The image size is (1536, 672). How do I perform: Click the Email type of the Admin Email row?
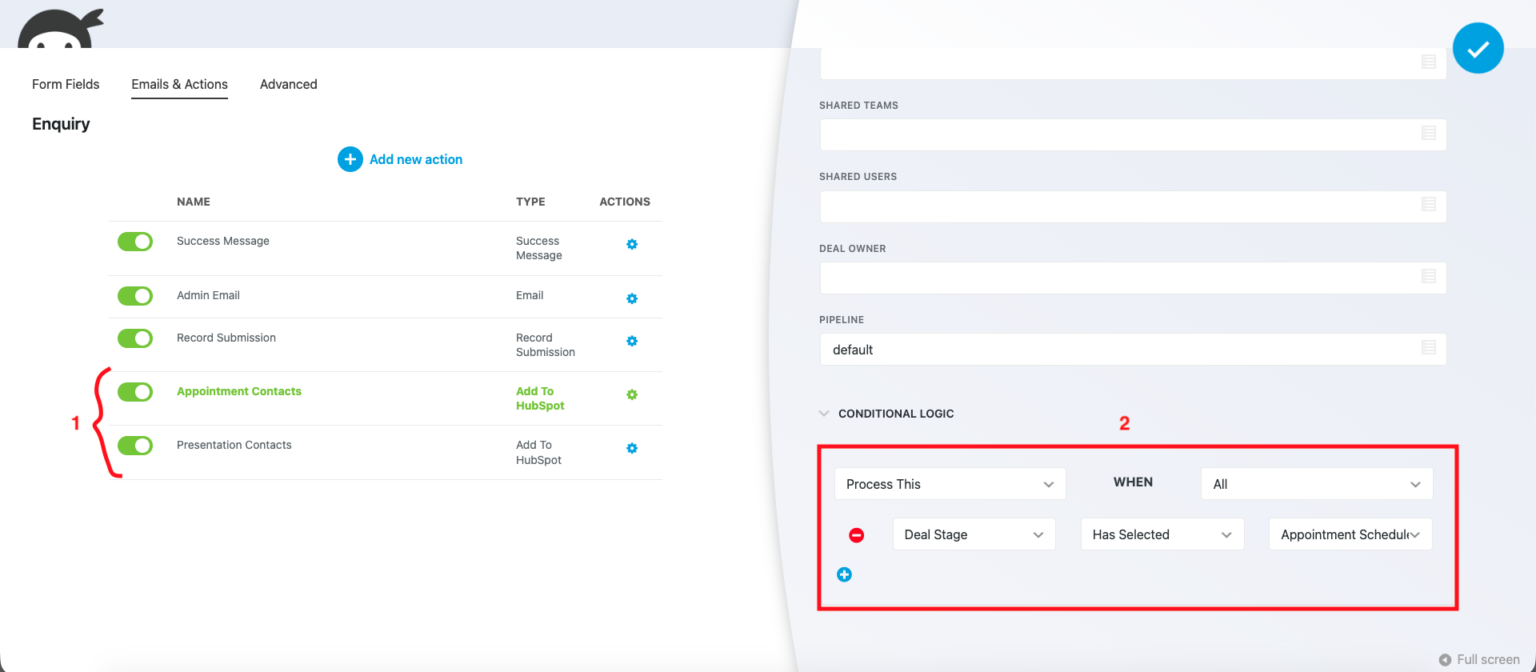pos(530,295)
